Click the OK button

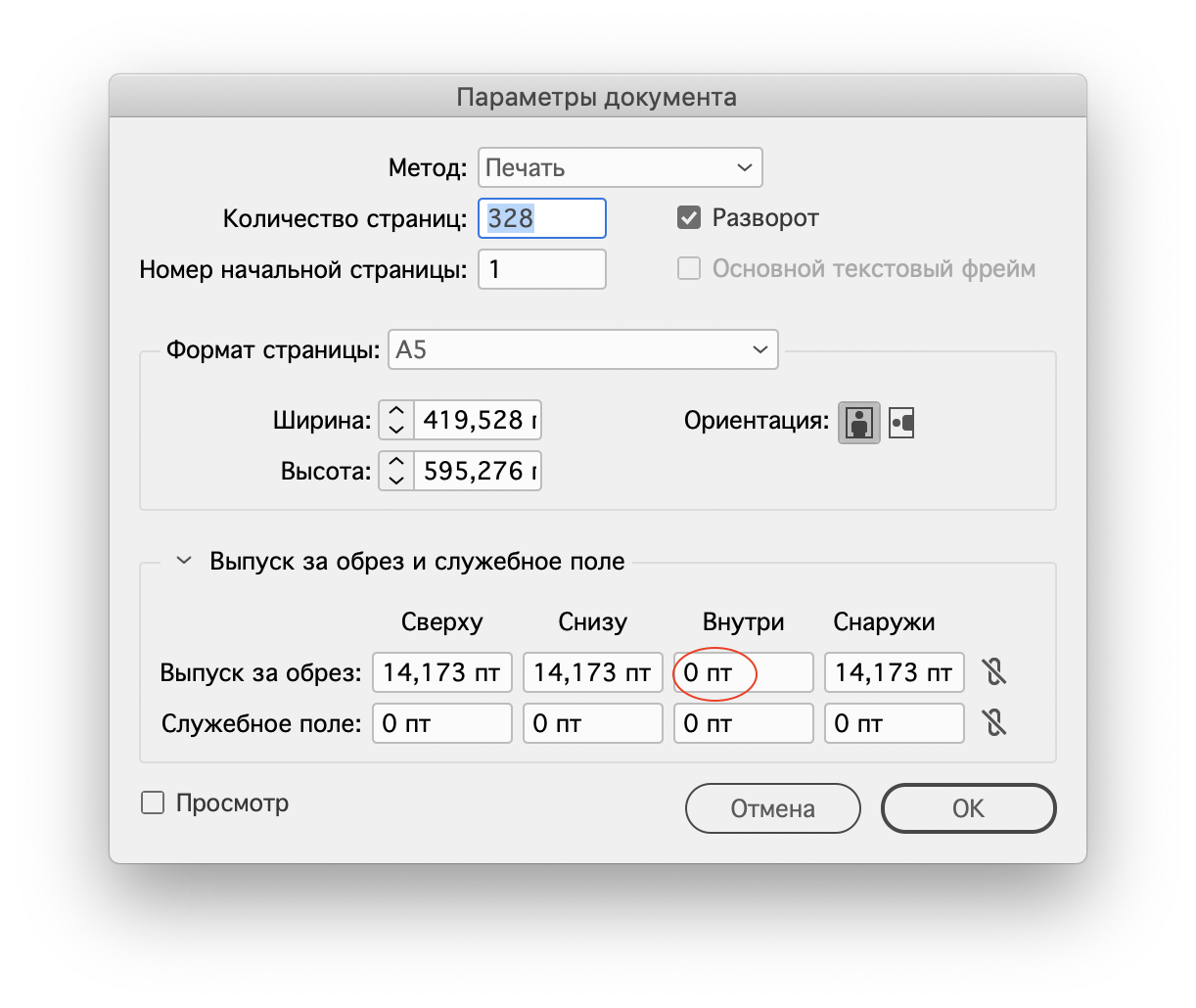968,808
